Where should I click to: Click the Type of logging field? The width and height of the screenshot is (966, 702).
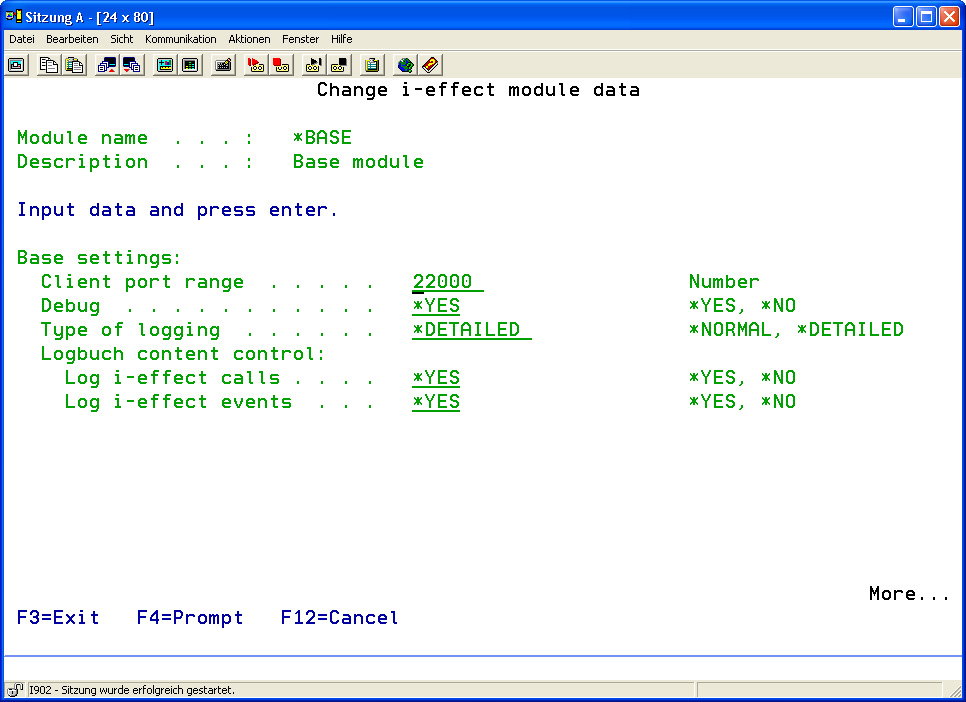click(x=471, y=330)
